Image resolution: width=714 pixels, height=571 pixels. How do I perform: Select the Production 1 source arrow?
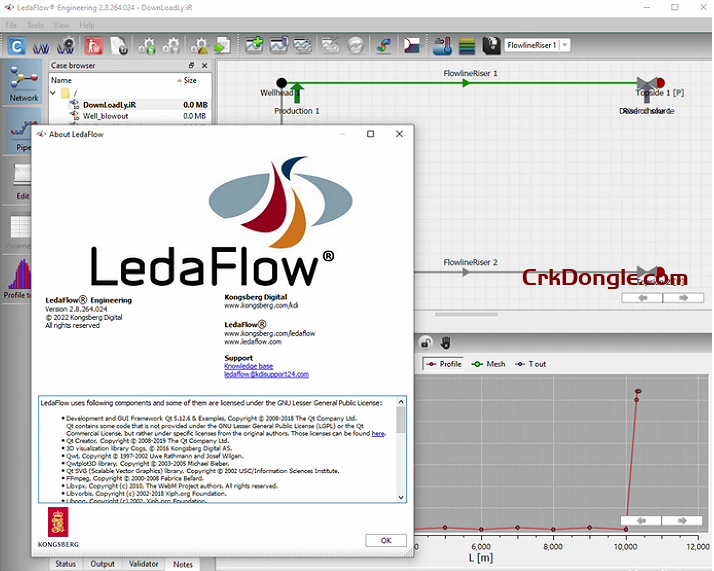coord(297,93)
